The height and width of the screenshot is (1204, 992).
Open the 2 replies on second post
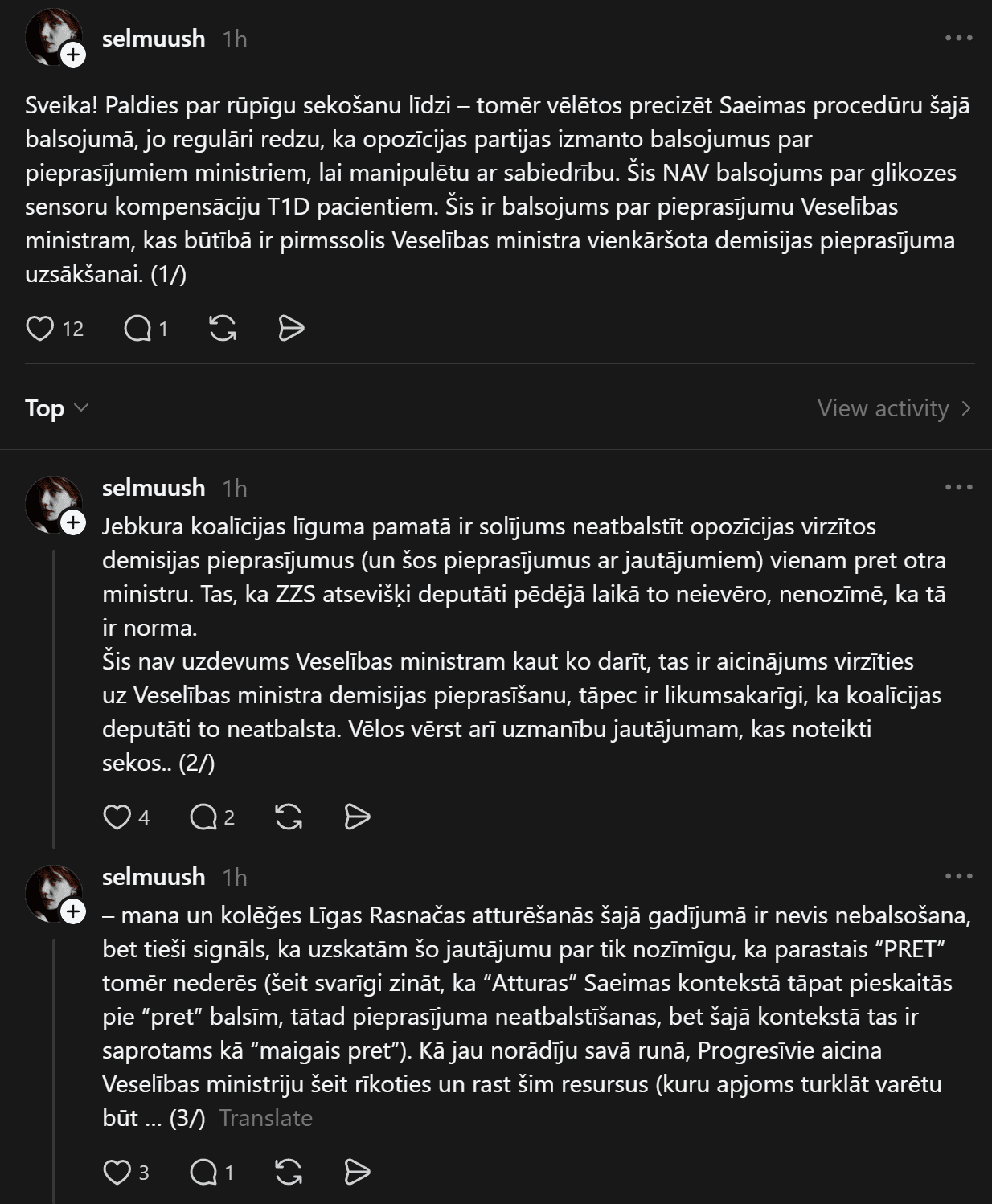click(x=203, y=817)
